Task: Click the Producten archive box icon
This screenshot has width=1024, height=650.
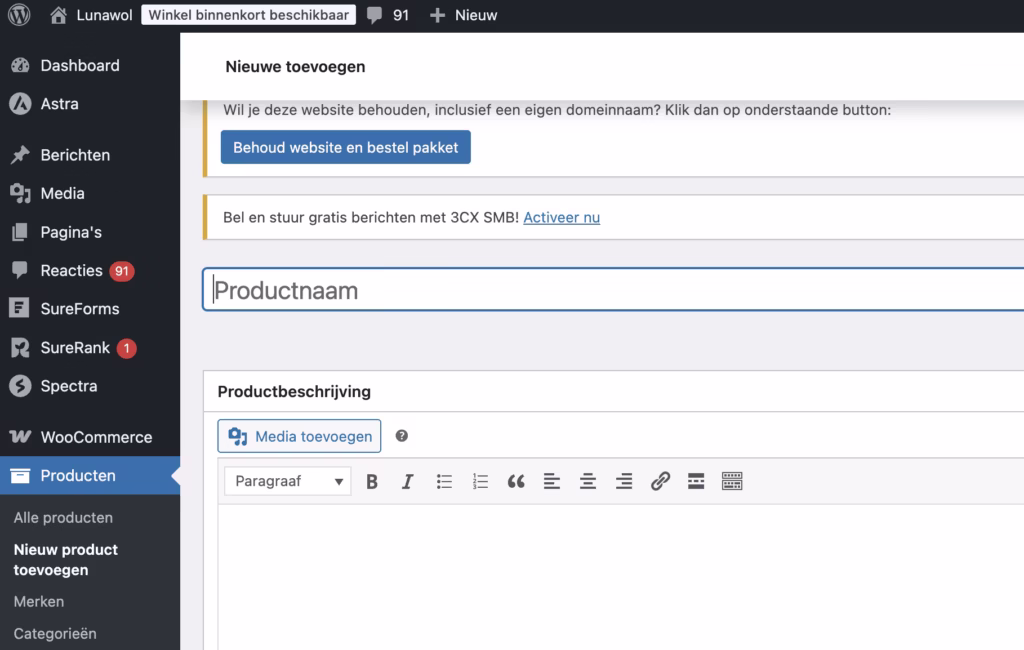Action: tap(20, 476)
